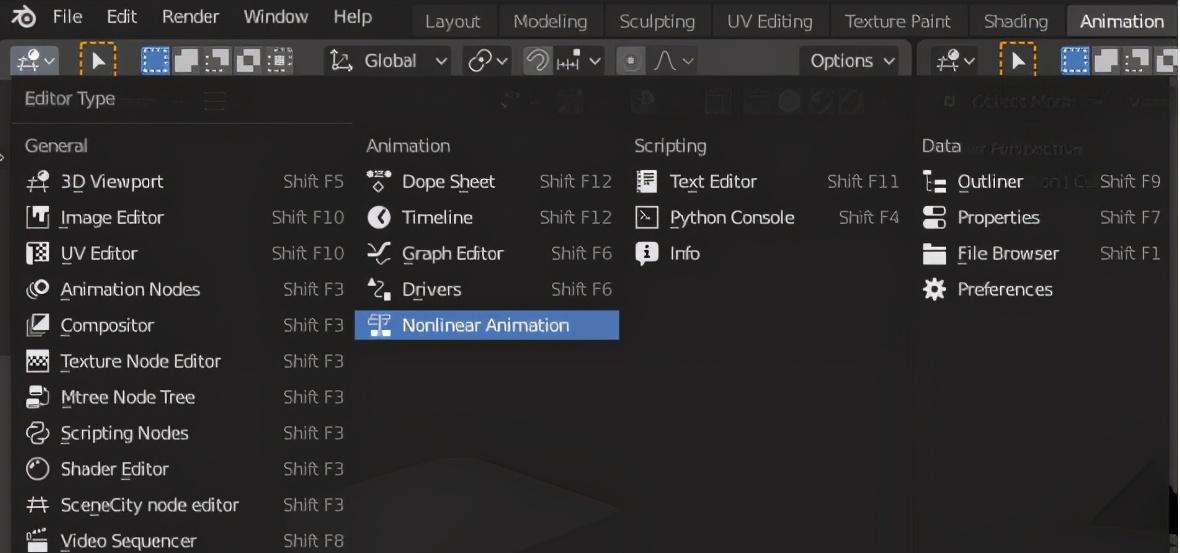Choose Set new selection mode in left header

pyautogui.click(x=155, y=61)
